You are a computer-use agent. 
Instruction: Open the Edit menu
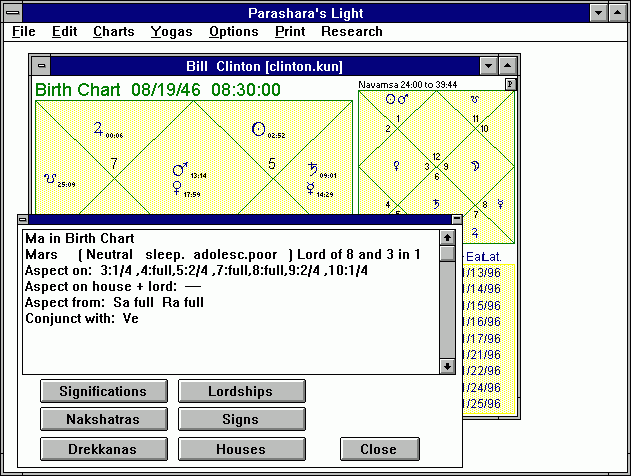tap(64, 31)
